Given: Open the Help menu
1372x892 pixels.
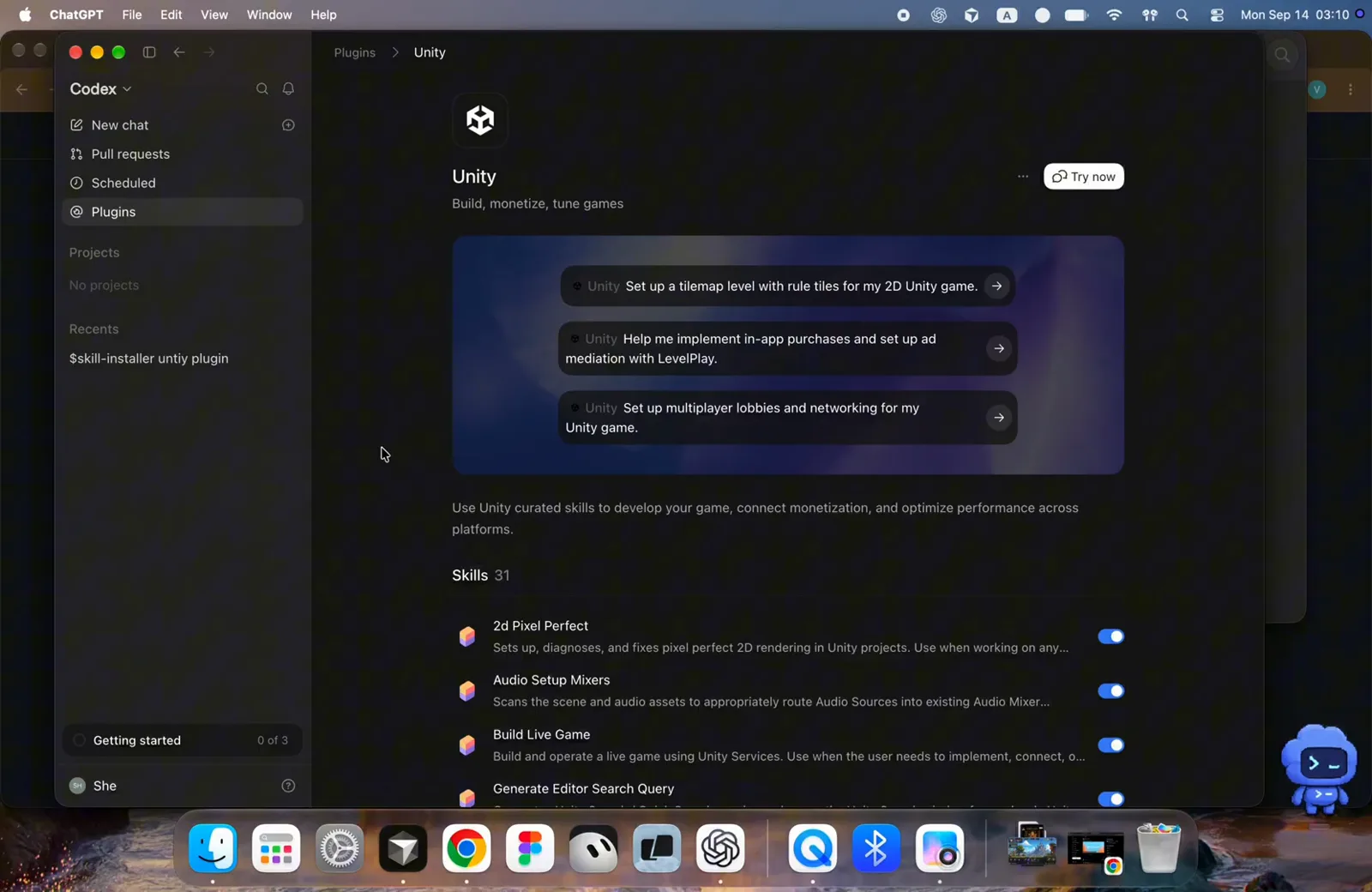Looking at the screenshot, I should (323, 15).
